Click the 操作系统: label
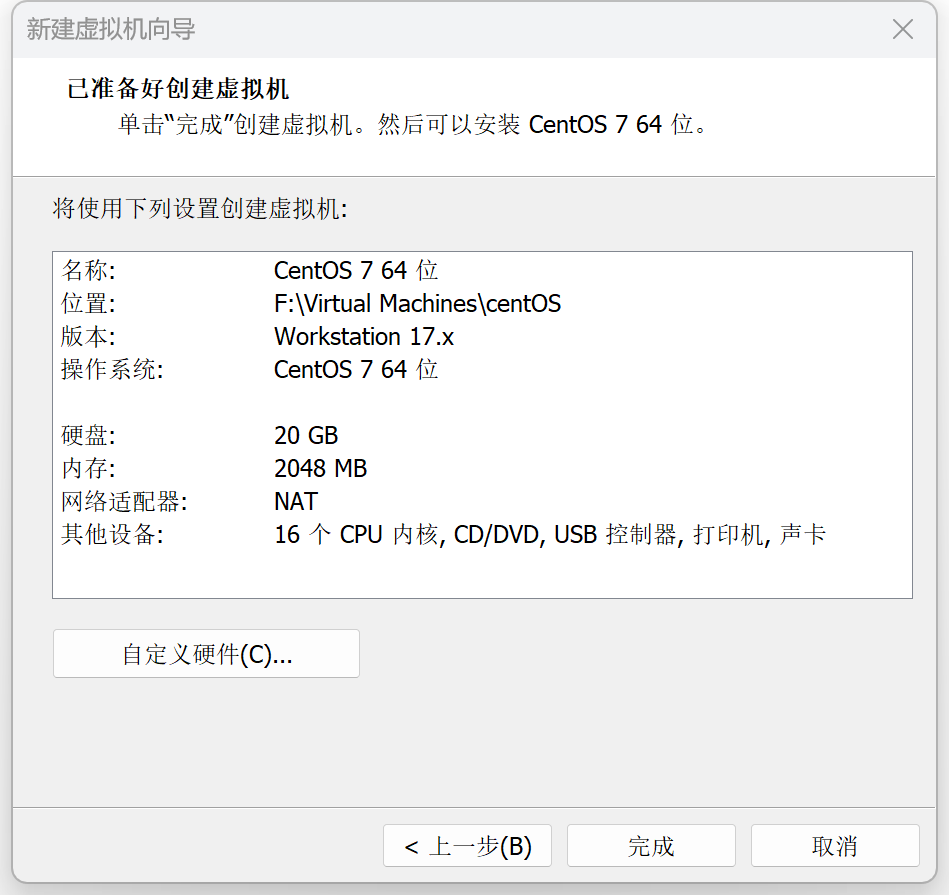 click(113, 370)
